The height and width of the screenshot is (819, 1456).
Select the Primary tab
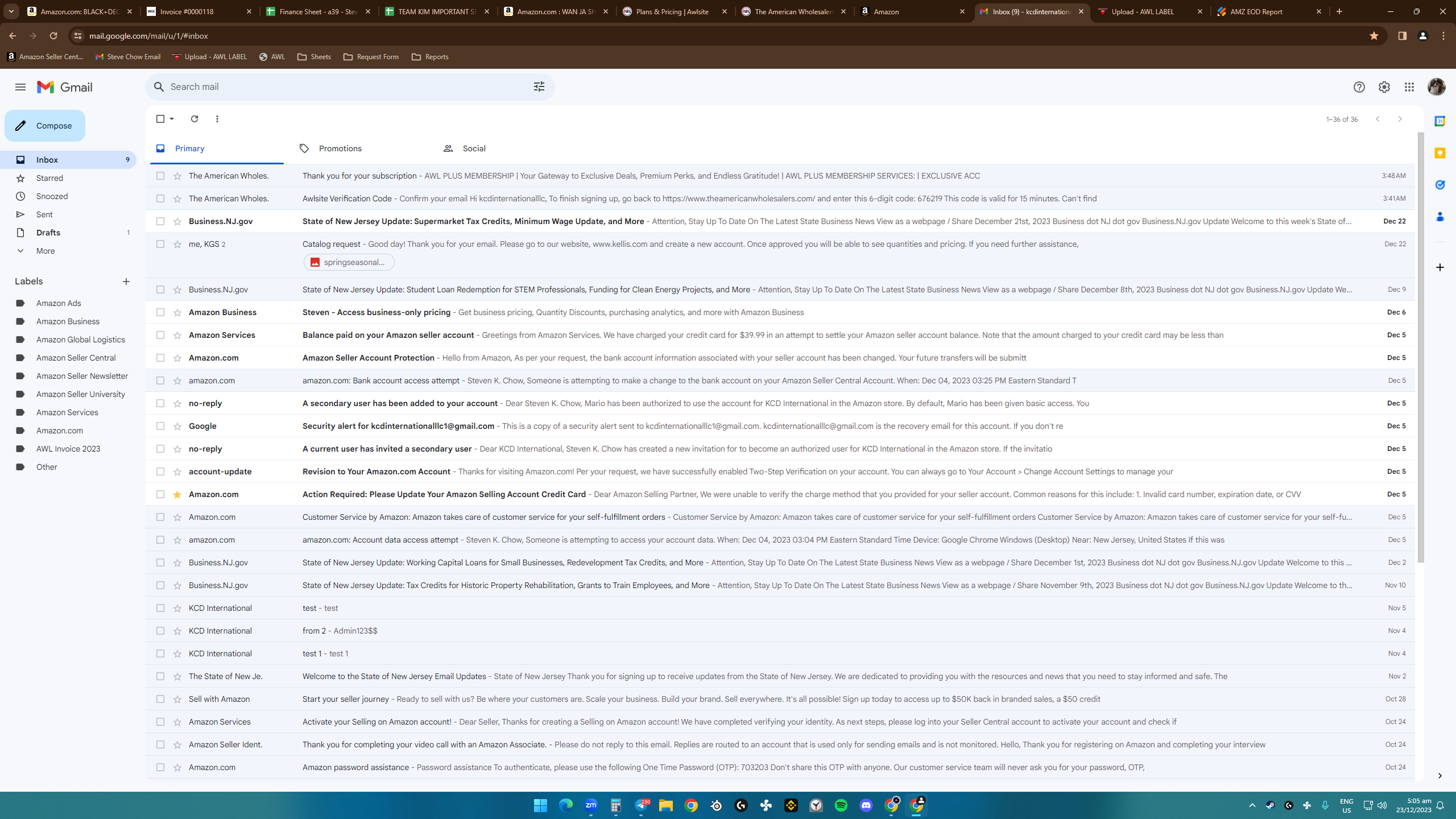[x=217, y=148]
